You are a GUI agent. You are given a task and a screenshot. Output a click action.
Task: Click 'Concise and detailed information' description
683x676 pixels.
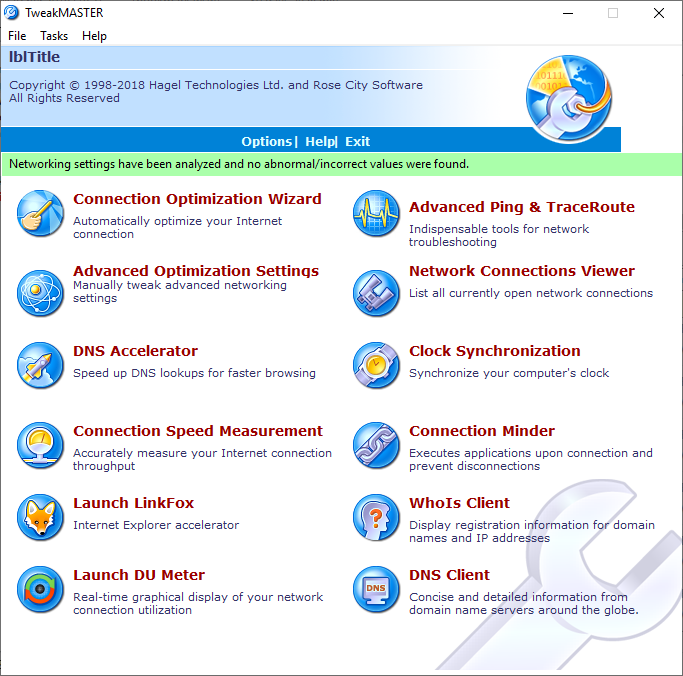coord(524,603)
